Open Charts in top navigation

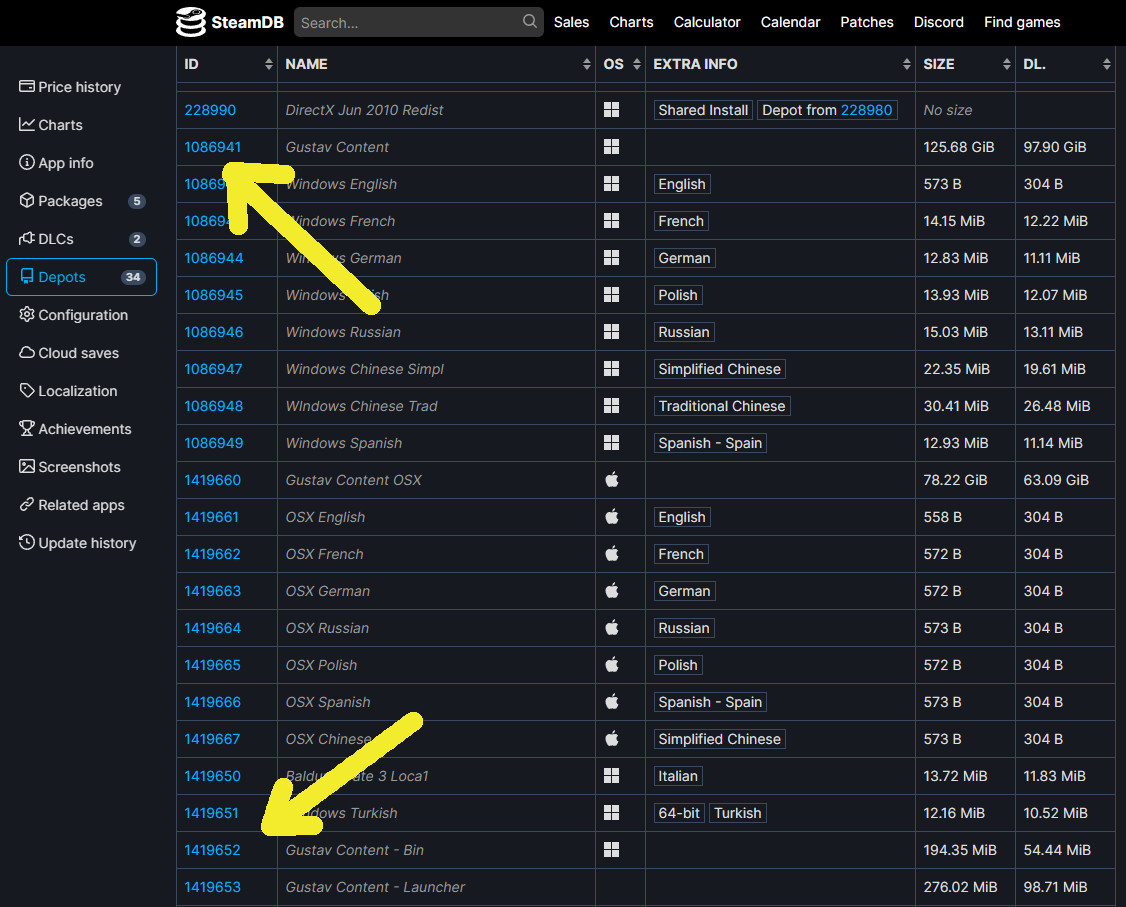tap(631, 22)
